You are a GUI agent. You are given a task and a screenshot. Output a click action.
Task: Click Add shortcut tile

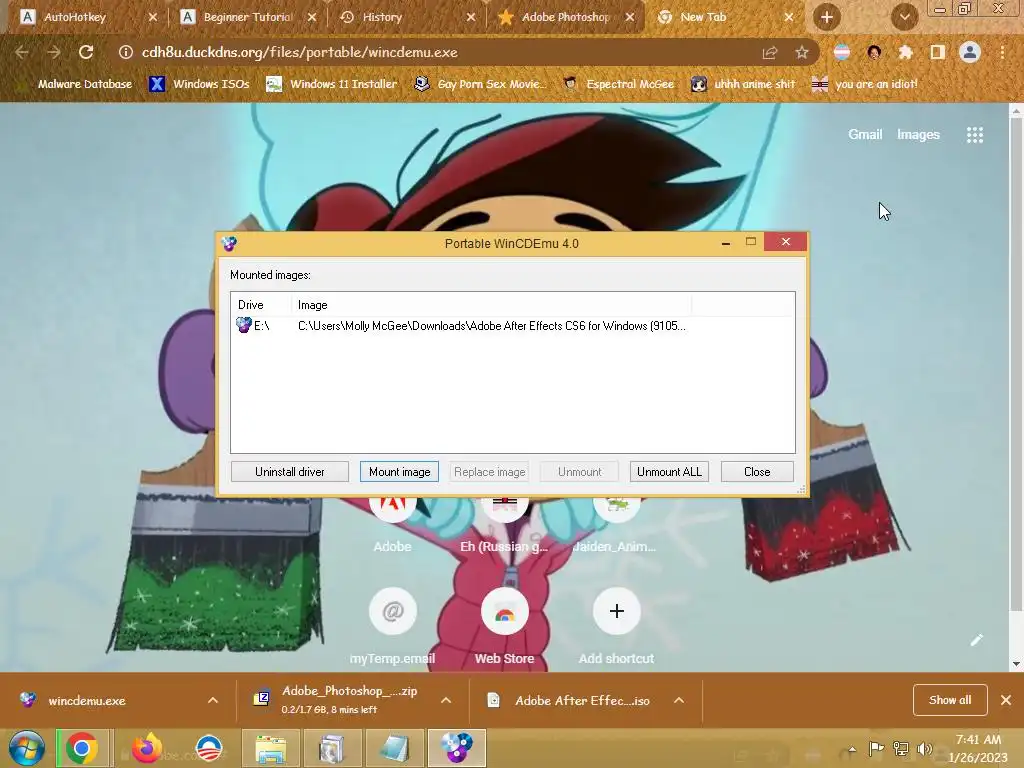click(x=616, y=626)
